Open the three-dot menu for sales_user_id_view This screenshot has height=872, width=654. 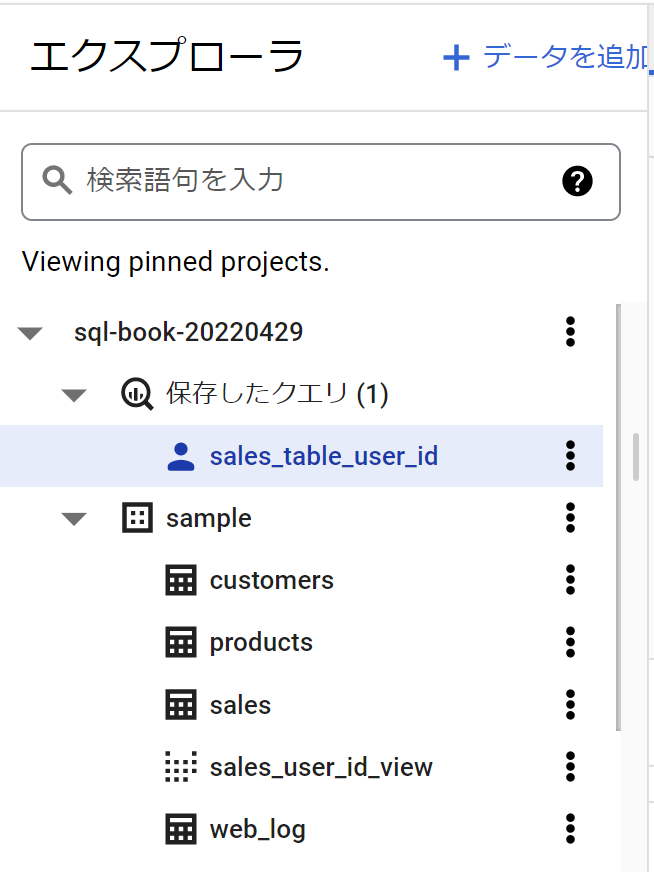pyautogui.click(x=570, y=767)
